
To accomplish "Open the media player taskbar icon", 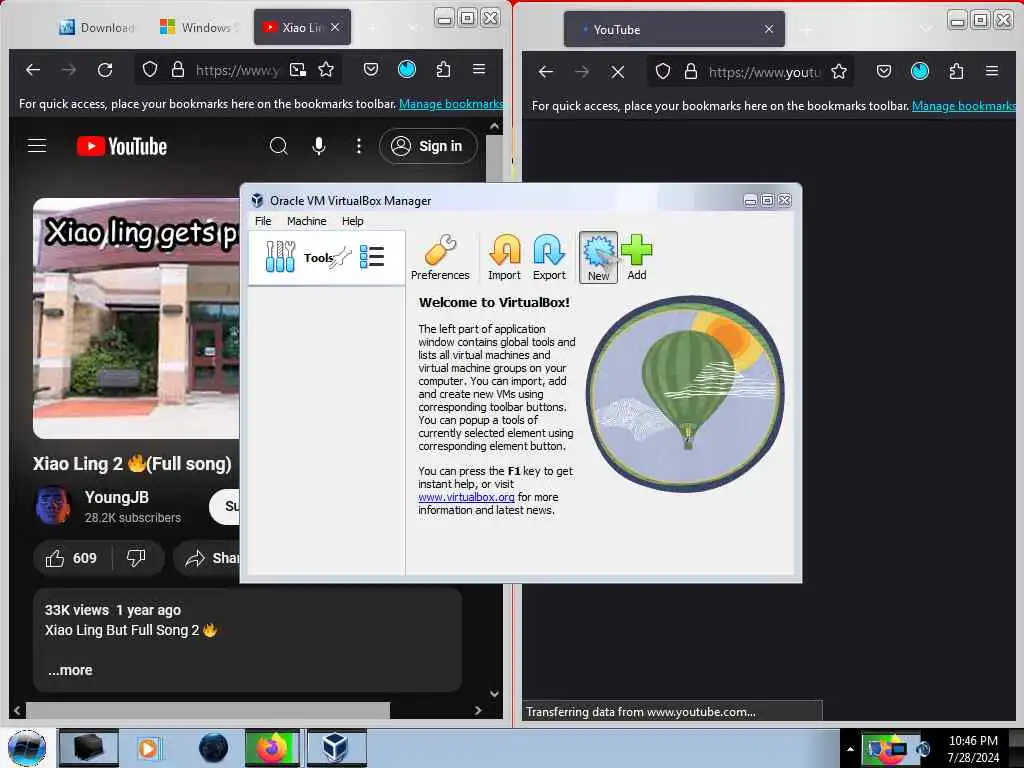I will tap(148, 748).
